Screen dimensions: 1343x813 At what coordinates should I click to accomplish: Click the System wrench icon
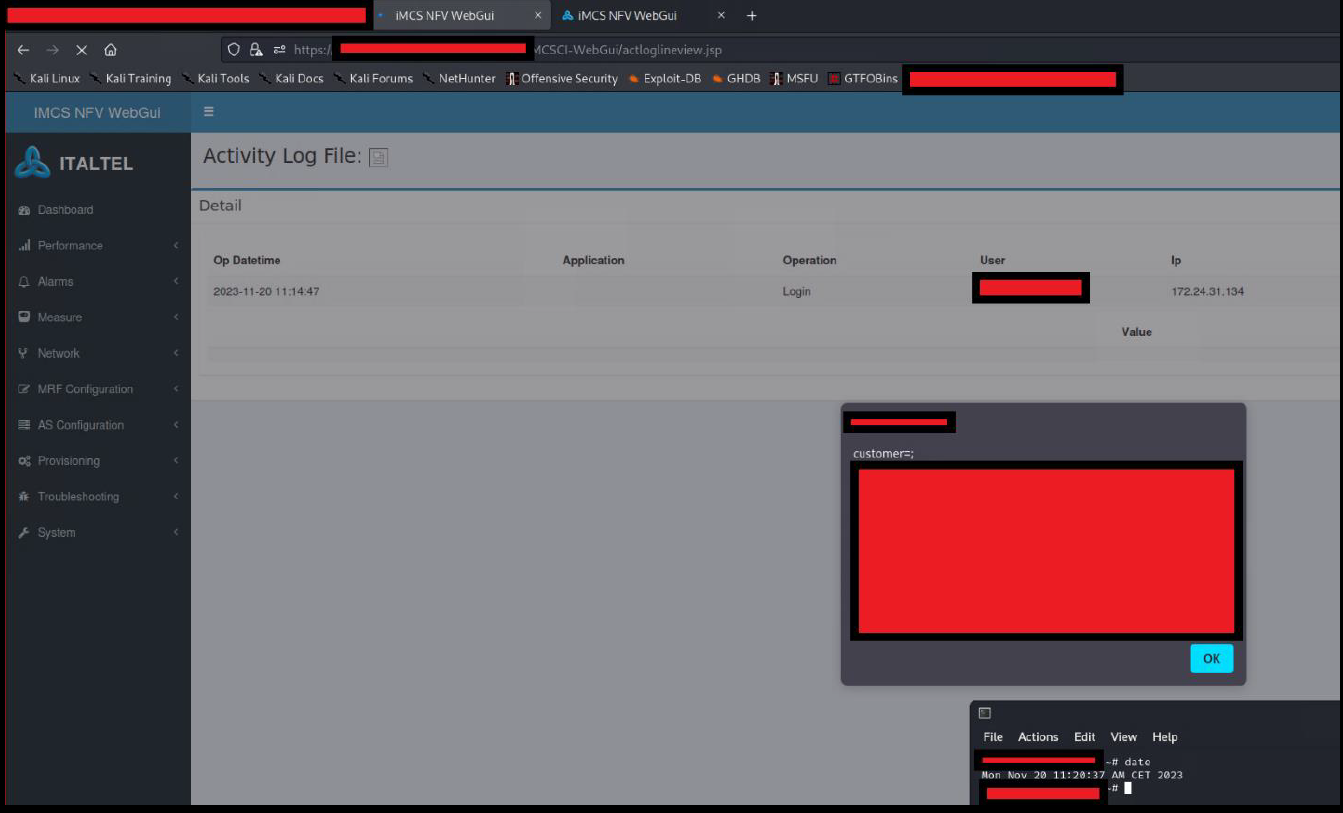point(24,533)
